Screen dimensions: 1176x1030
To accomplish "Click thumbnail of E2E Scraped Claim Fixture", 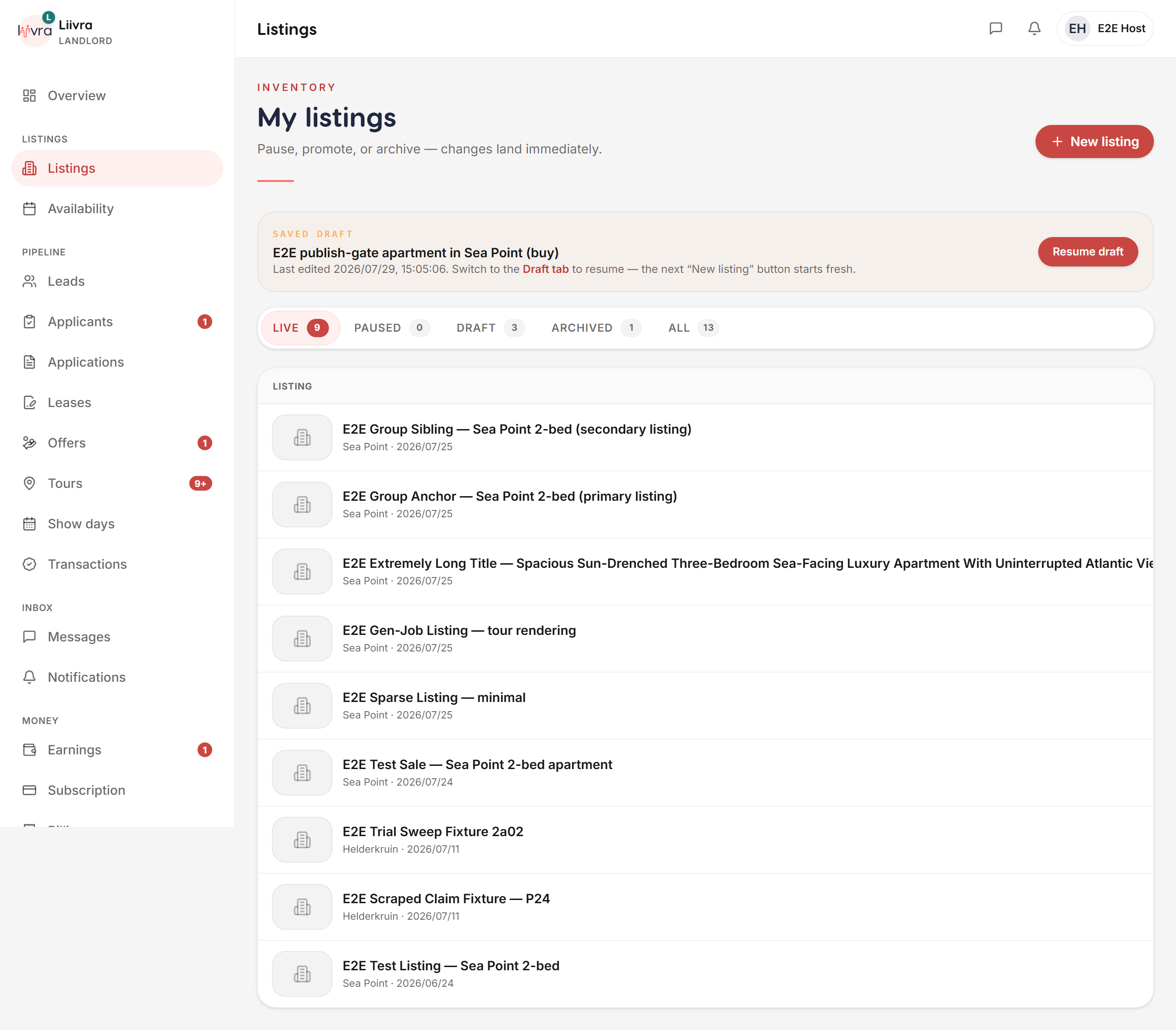I will pyautogui.click(x=302, y=907).
